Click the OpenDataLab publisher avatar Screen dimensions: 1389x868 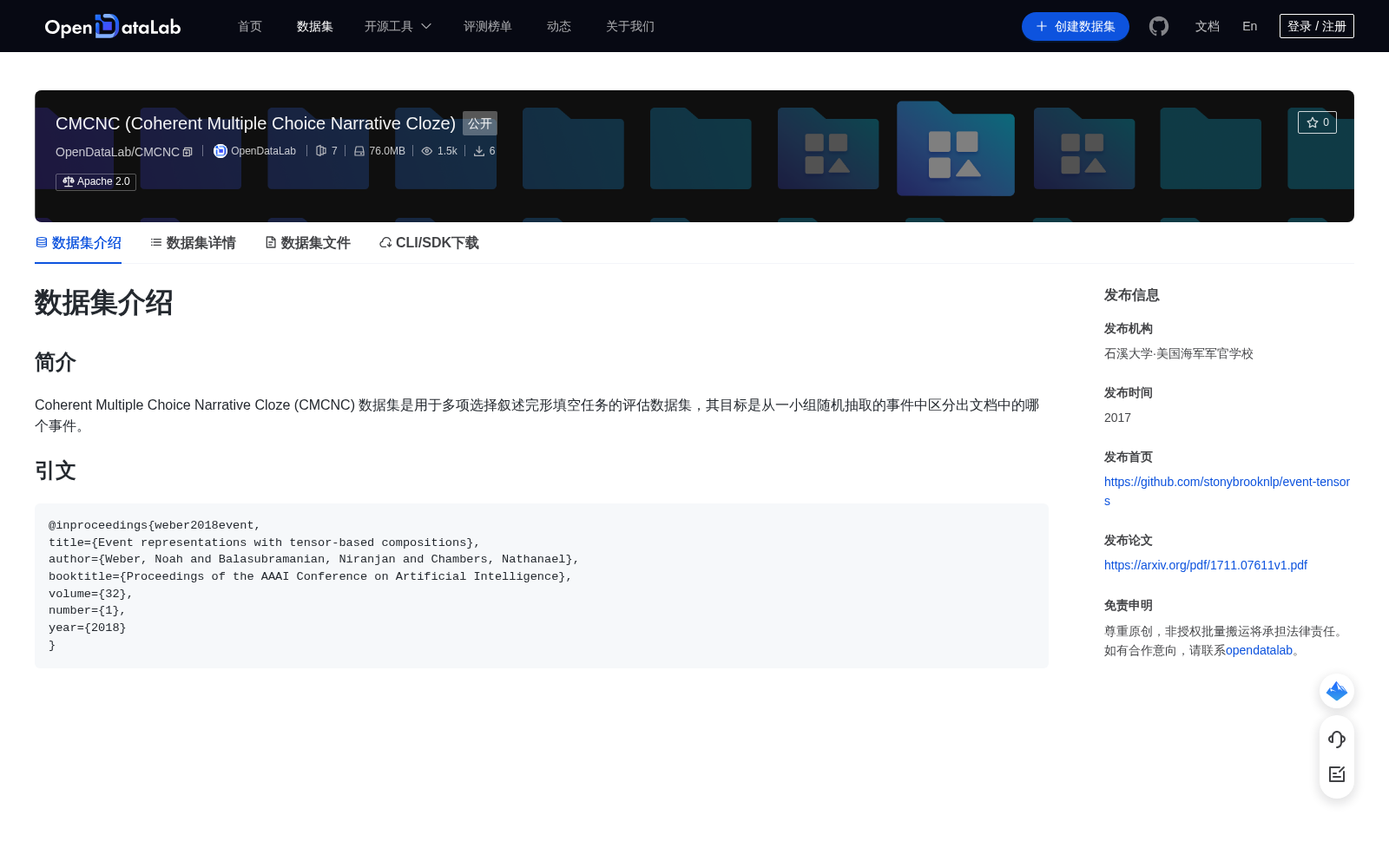tap(221, 151)
